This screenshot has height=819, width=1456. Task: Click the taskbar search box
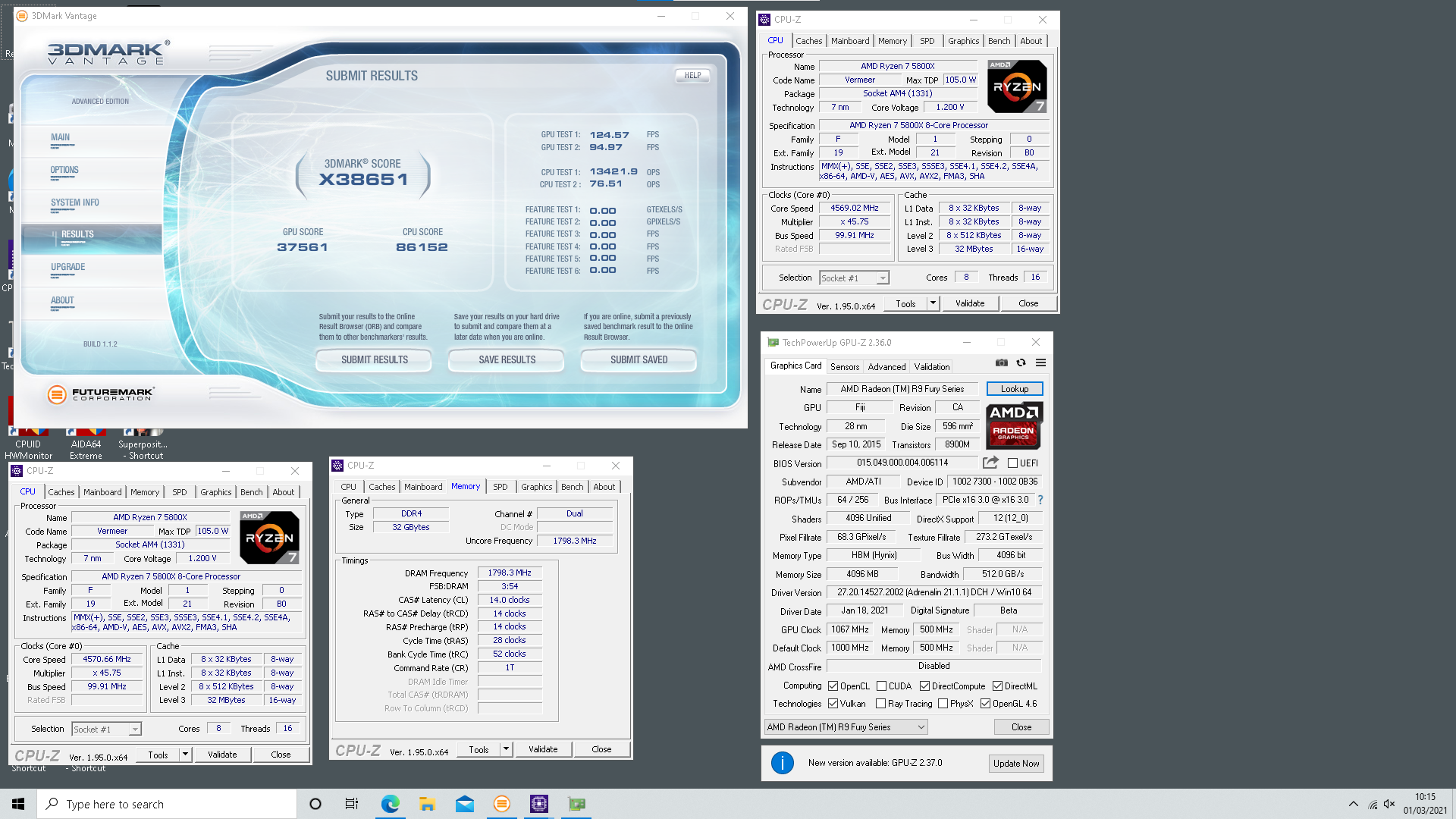click(x=167, y=804)
